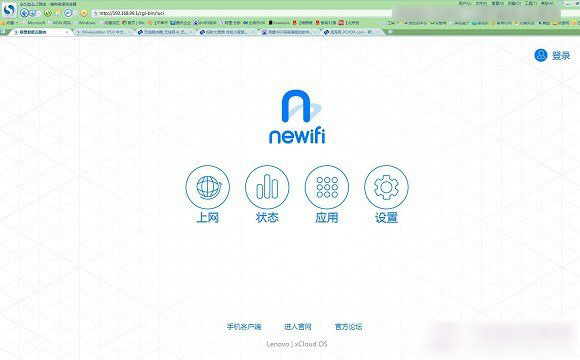Click the browser back arrow button

pyautogui.click(x=24, y=13)
